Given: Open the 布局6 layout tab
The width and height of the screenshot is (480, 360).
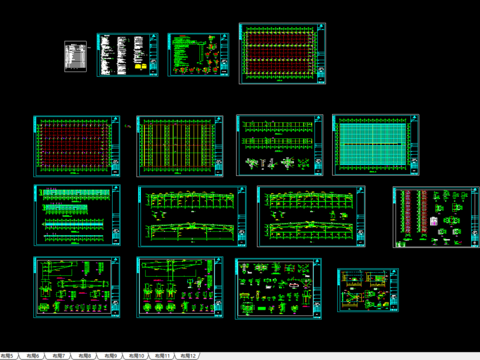Looking at the screenshot, I should coord(33,356).
